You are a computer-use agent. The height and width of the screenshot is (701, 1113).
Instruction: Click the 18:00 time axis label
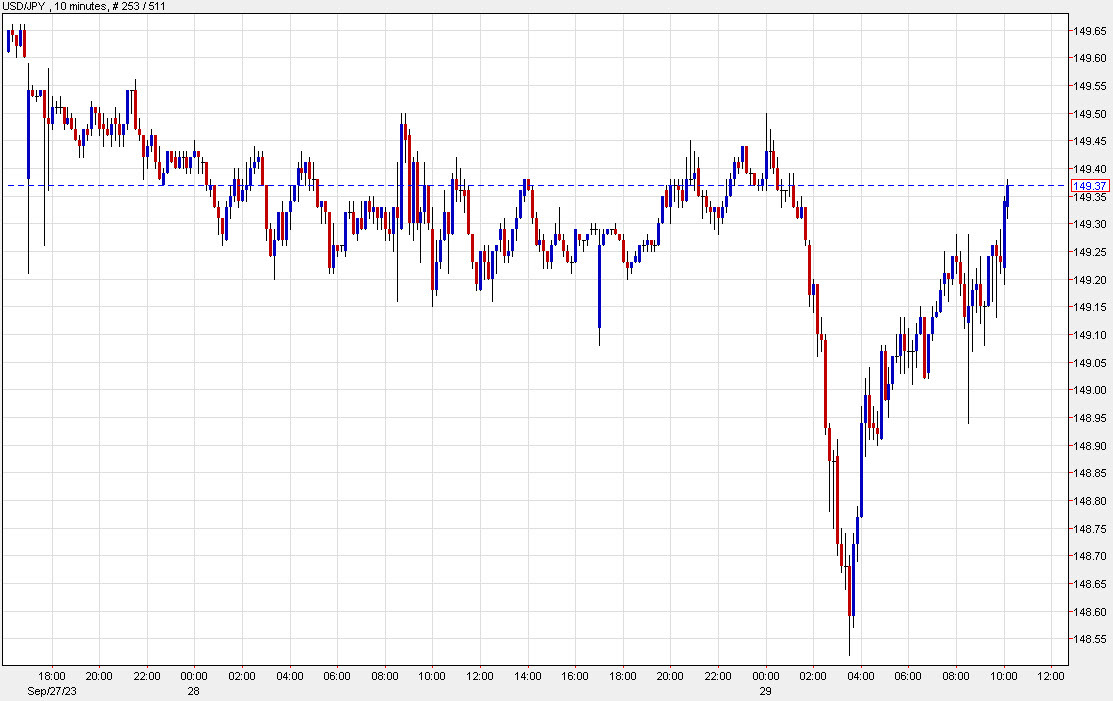tap(52, 675)
